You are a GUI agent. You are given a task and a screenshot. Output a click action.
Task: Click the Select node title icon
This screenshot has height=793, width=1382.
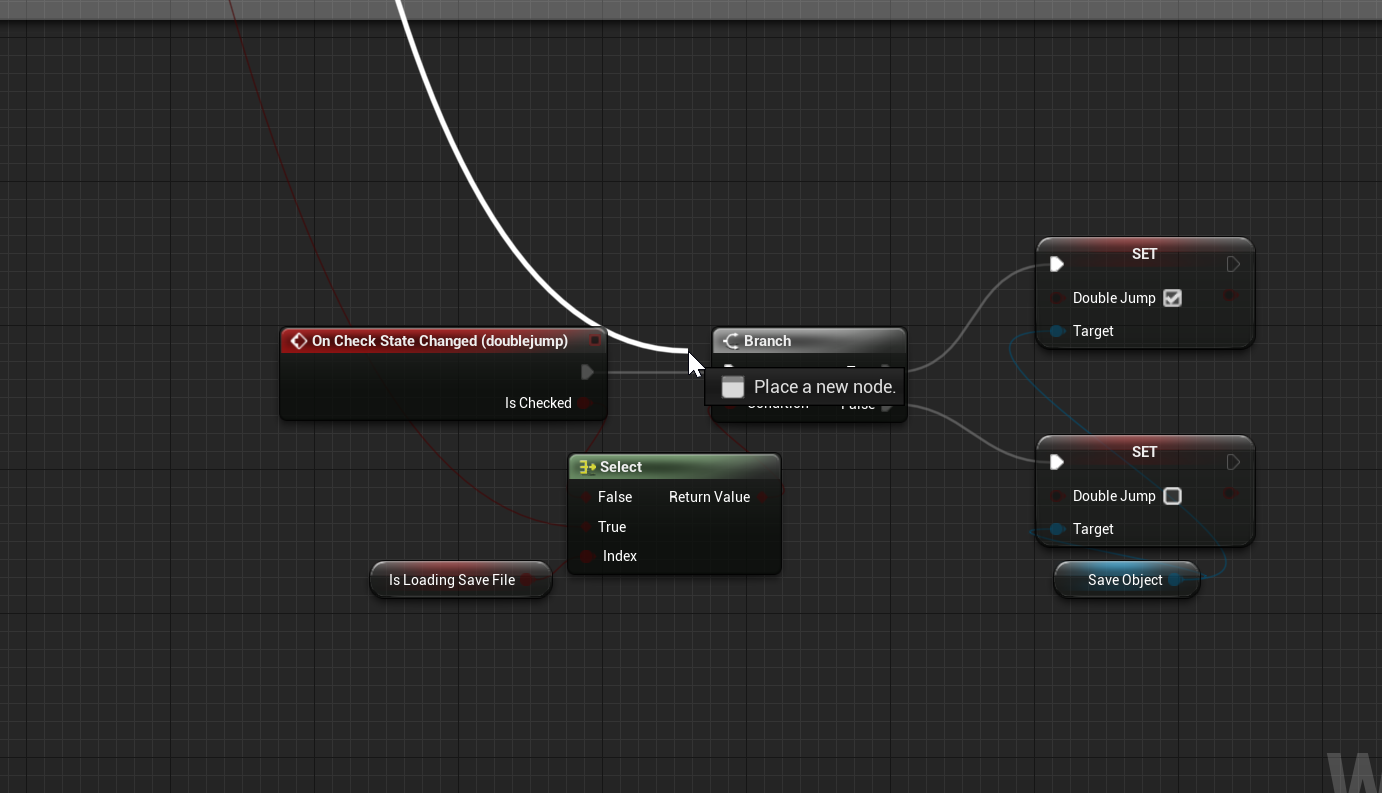coord(588,467)
